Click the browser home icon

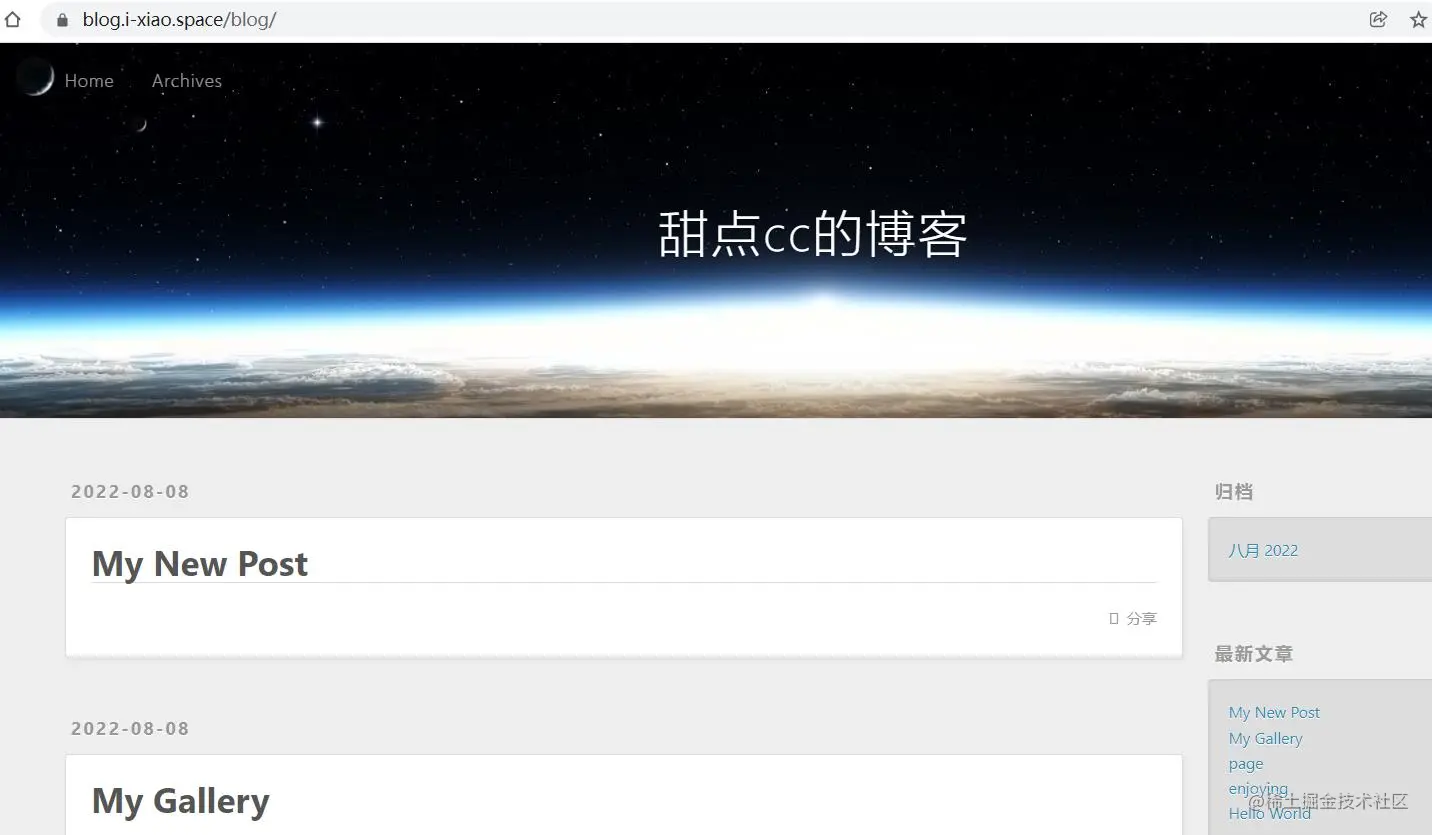click(12, 19)
